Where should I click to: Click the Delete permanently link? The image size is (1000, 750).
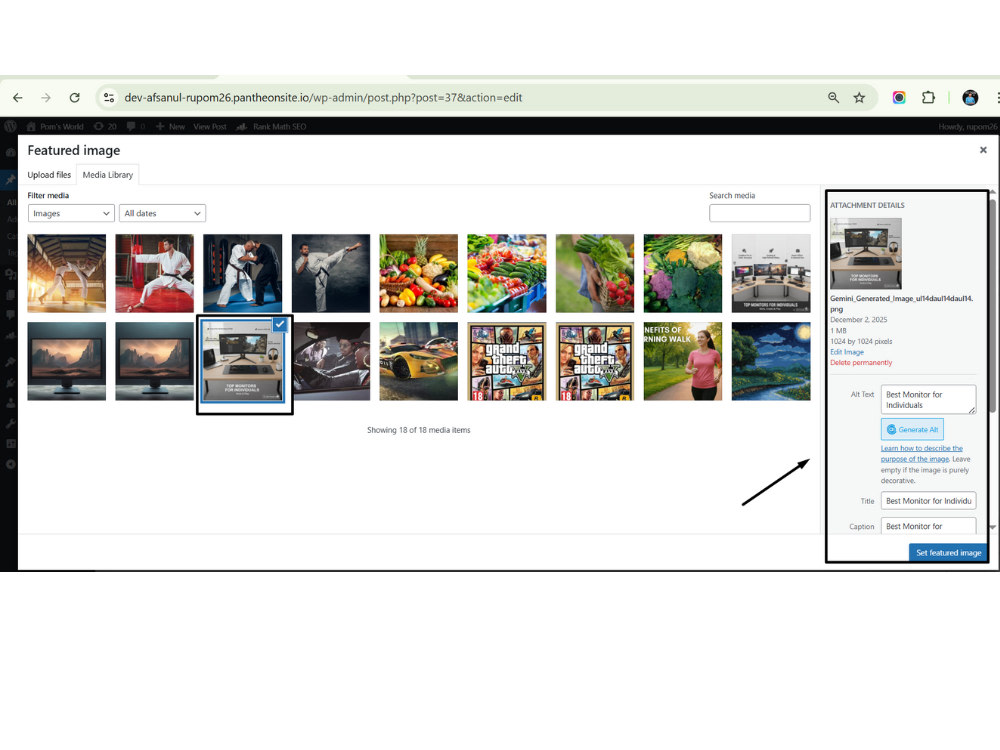pyautogui.click(x=861, y=362)
